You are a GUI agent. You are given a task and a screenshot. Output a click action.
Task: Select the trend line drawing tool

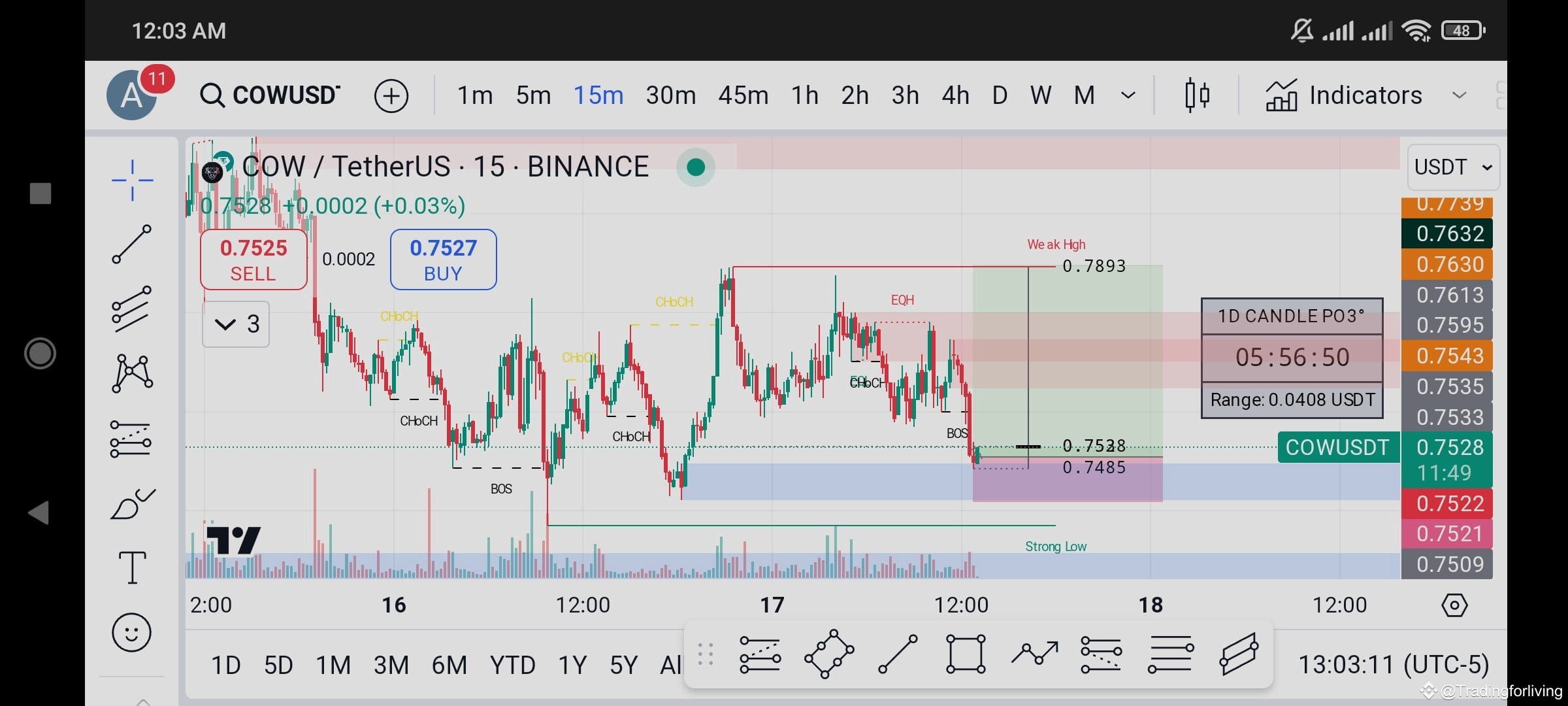[132, 243]
